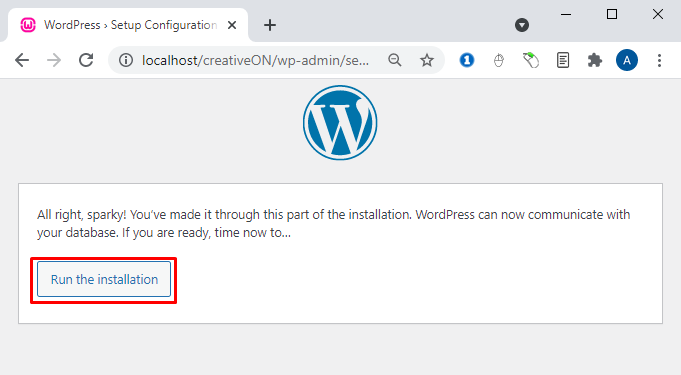This screenshot has width=681, height=375.
Task: Click the mouse extension icon
Action: pyautogui.click(x=499, y=60)
